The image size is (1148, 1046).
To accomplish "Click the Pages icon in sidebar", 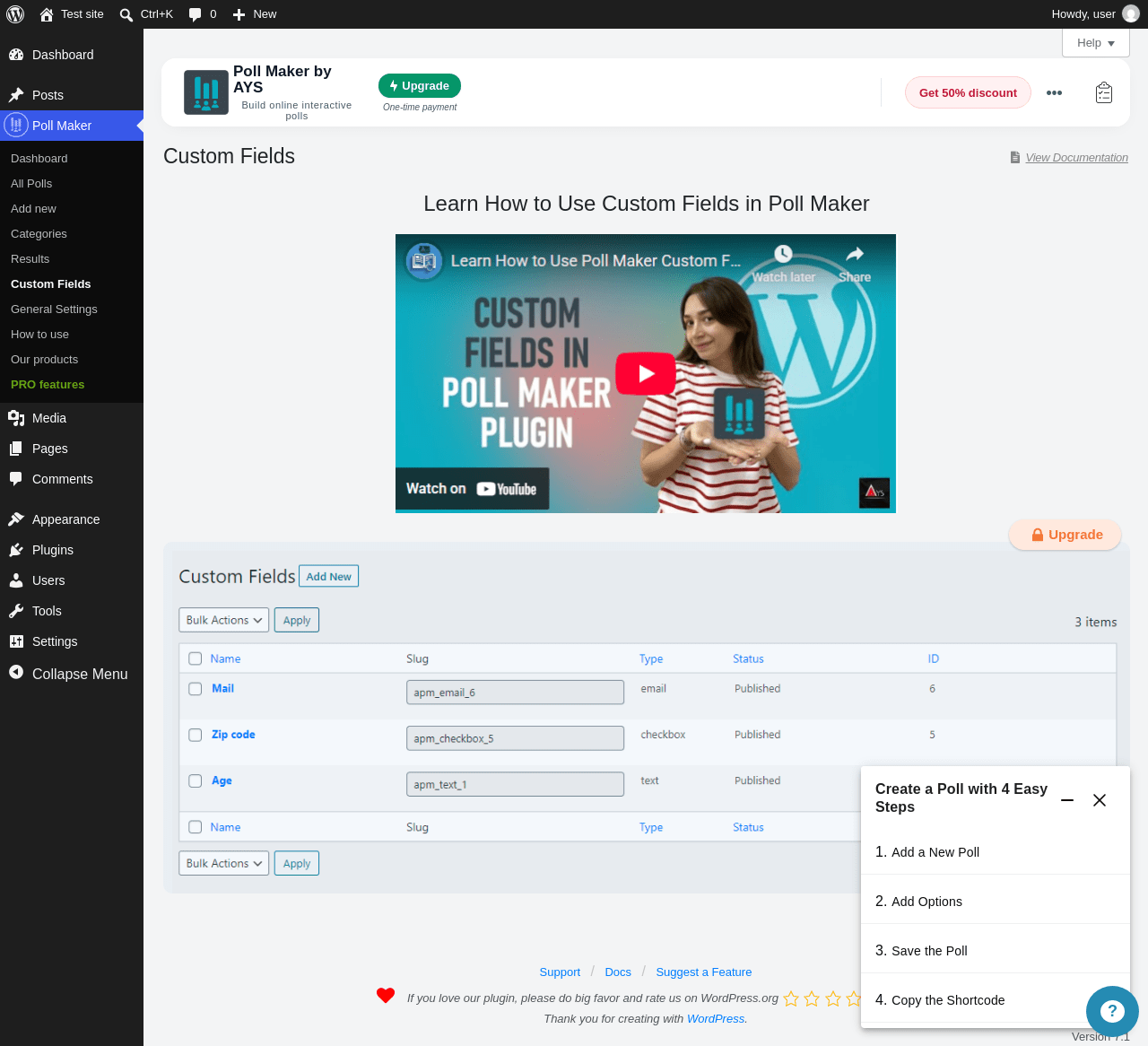I will point(16,449).
